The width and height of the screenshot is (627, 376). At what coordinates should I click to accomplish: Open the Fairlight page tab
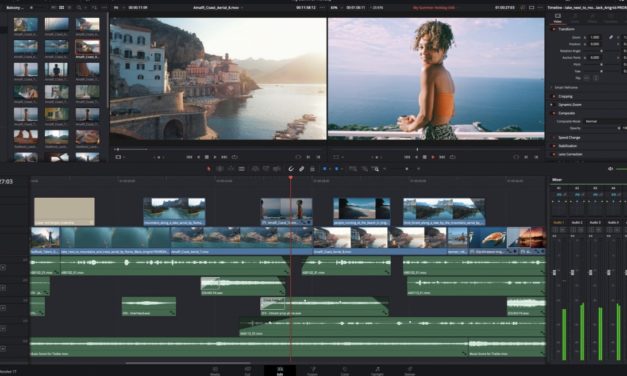coord(377,371)
